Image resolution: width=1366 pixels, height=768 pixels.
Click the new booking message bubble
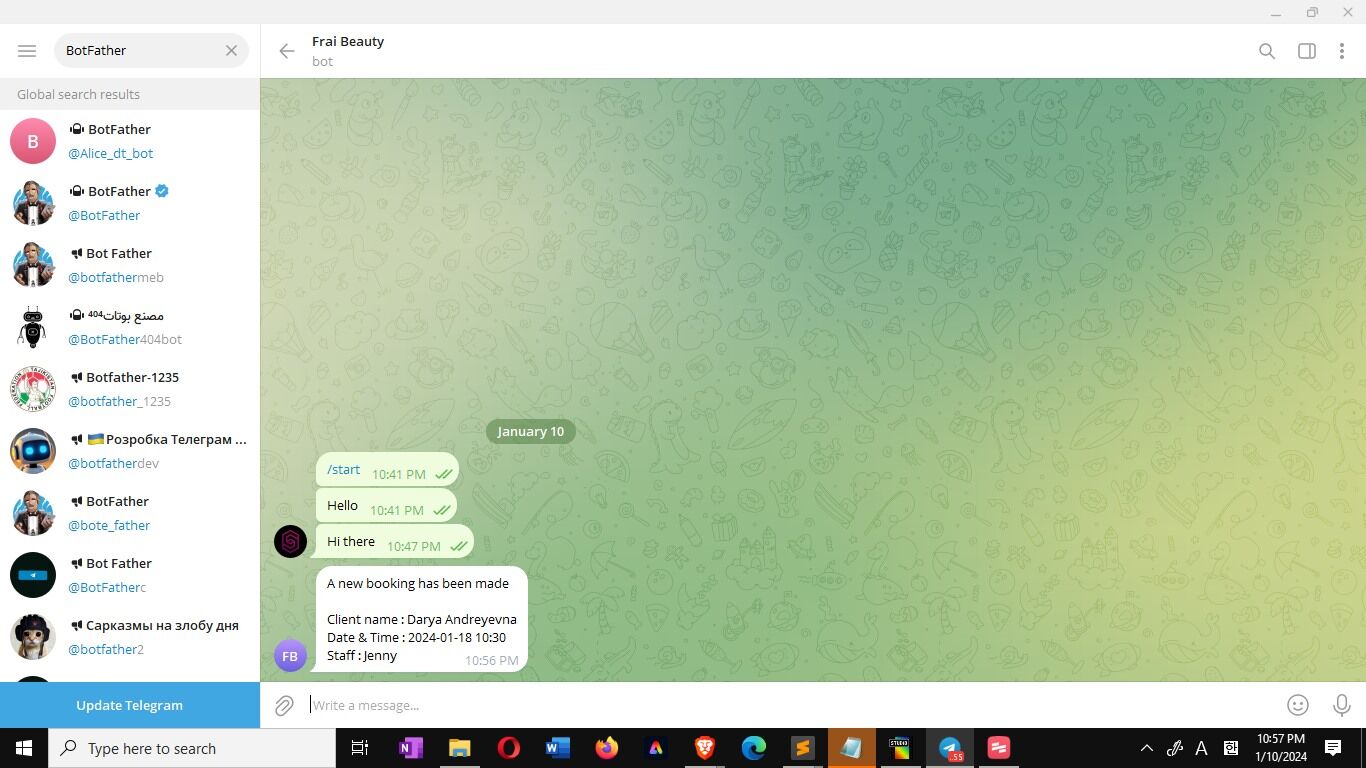pyautogui.click(x=422, y=619)
